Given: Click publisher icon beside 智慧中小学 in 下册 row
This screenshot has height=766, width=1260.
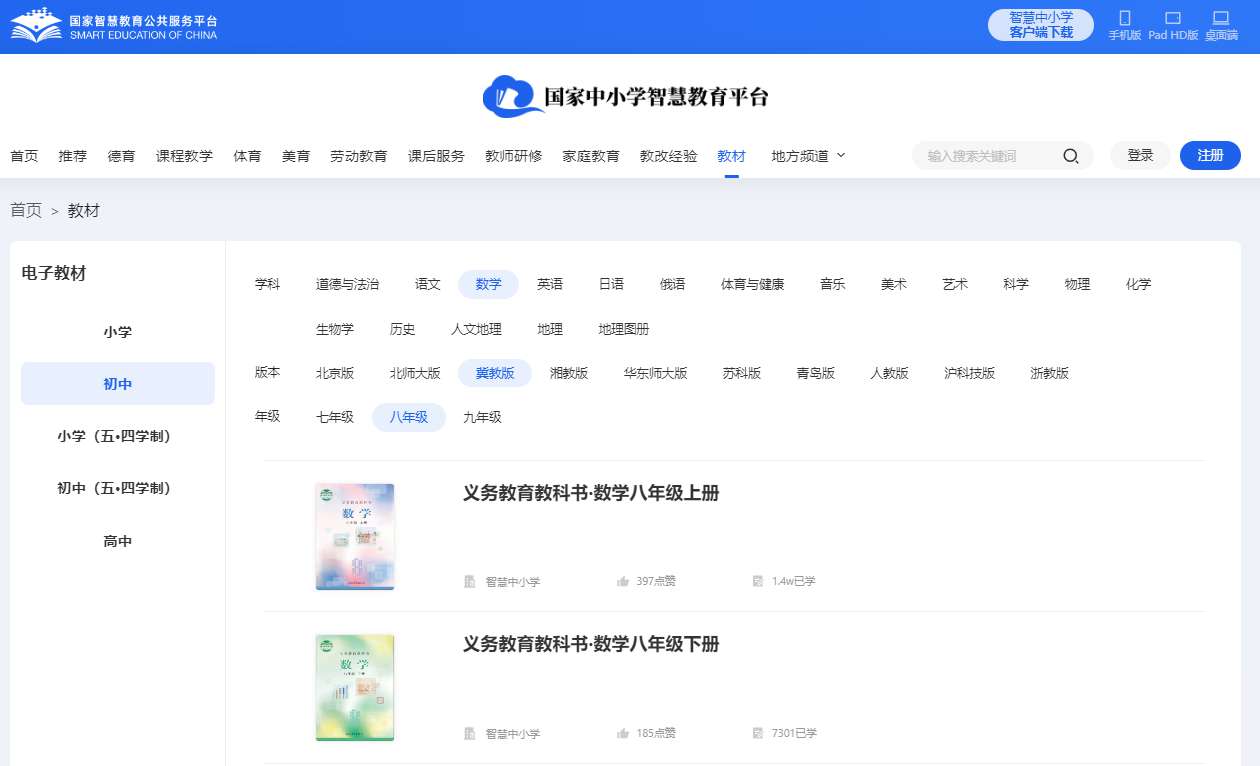Looking at the screenshot, I should click(470, 733).
